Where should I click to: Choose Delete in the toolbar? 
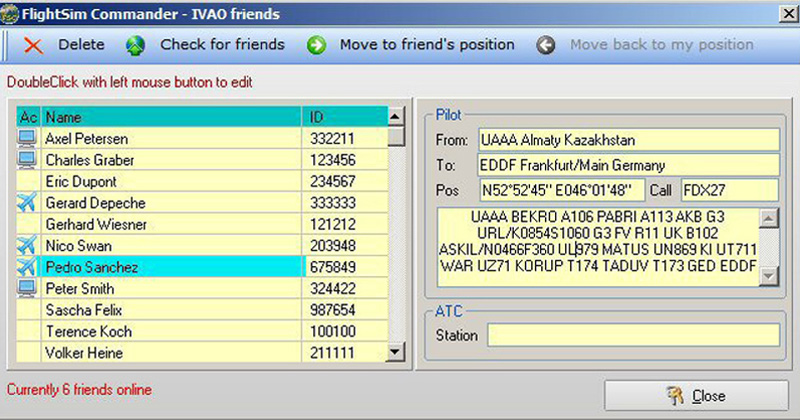(x=81, y=45)
